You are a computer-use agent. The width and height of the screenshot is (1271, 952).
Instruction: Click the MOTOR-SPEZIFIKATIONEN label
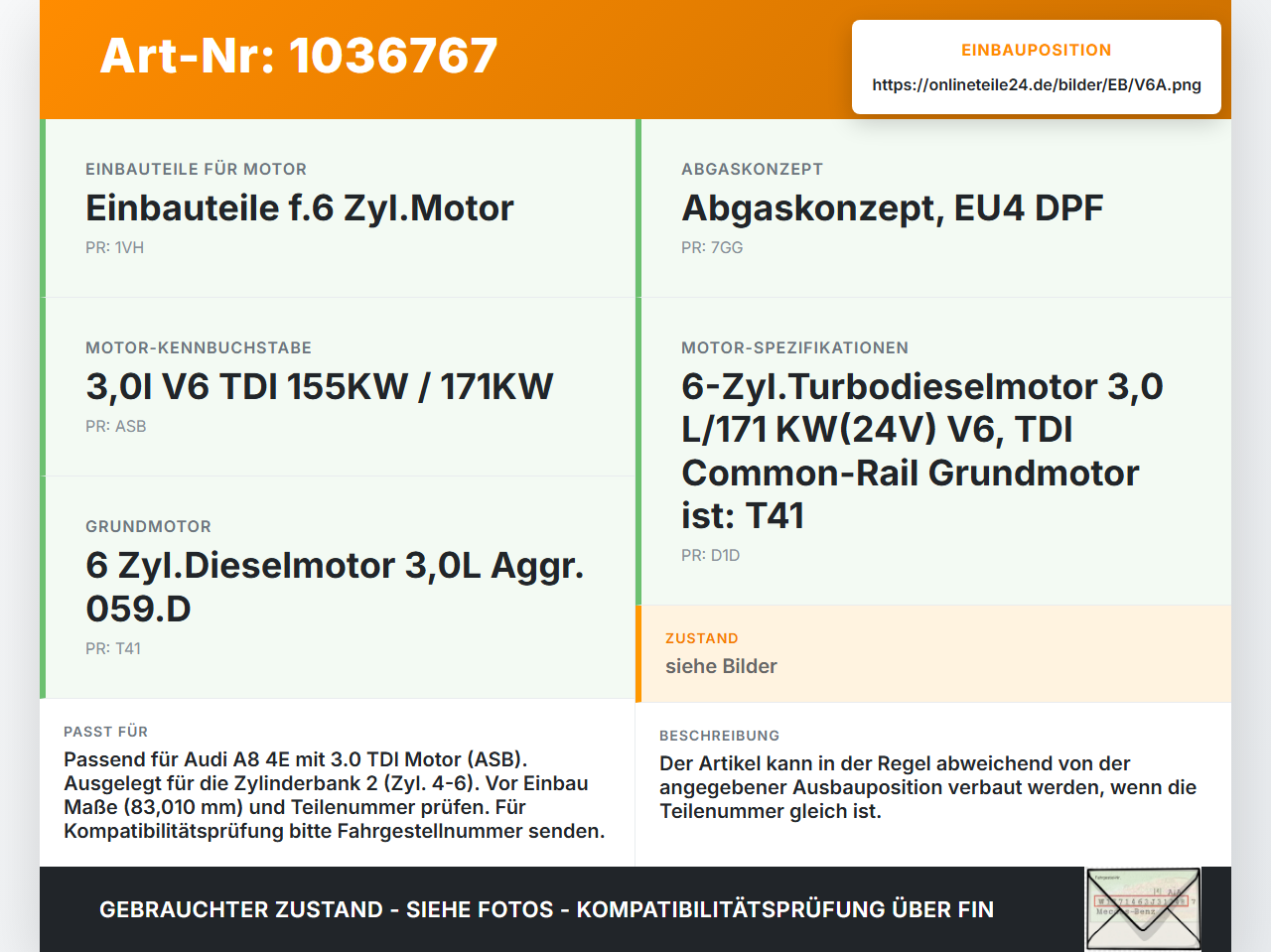[x=794, y=347]
